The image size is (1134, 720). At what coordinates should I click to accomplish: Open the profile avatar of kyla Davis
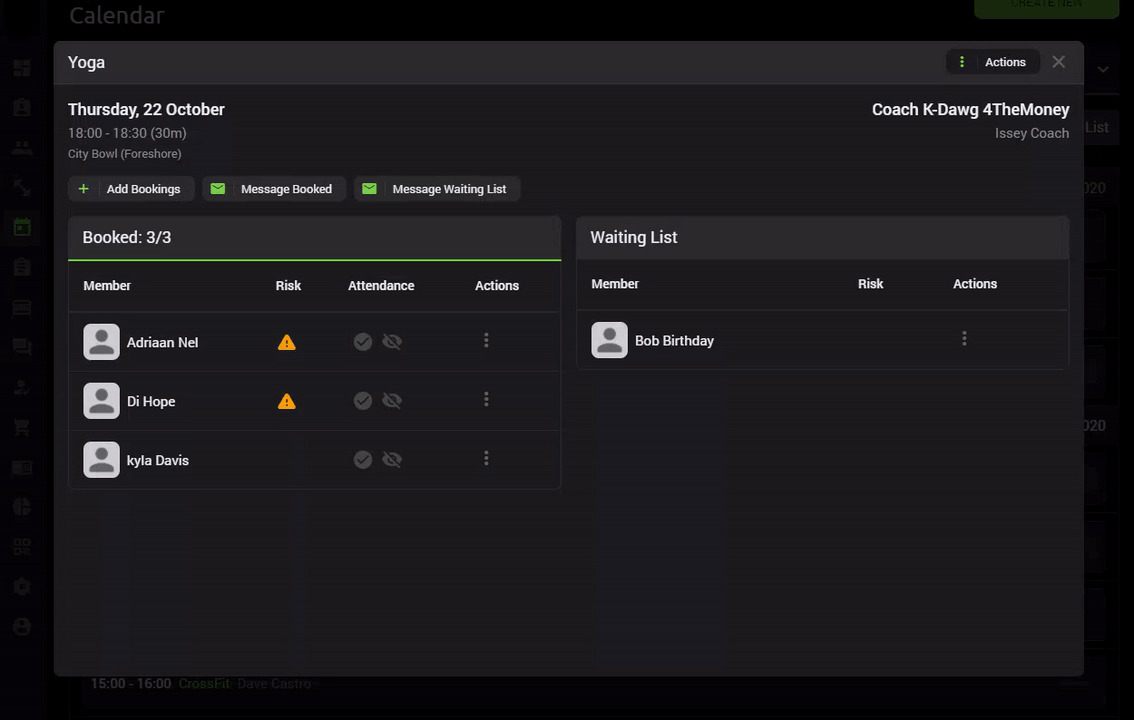pos(101,460)
